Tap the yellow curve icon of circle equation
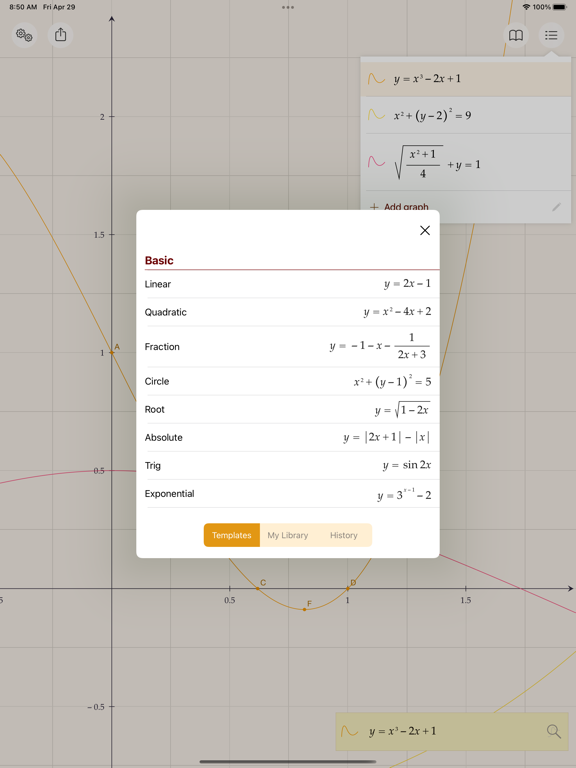The image size is (576, 768). coord(376,115)
